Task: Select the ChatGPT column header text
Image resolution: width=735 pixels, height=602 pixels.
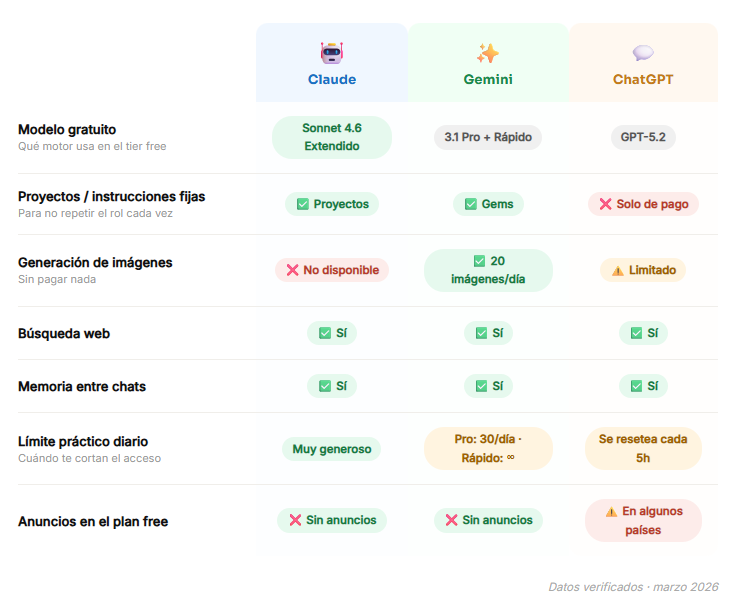Action: (x=643, y=79)
